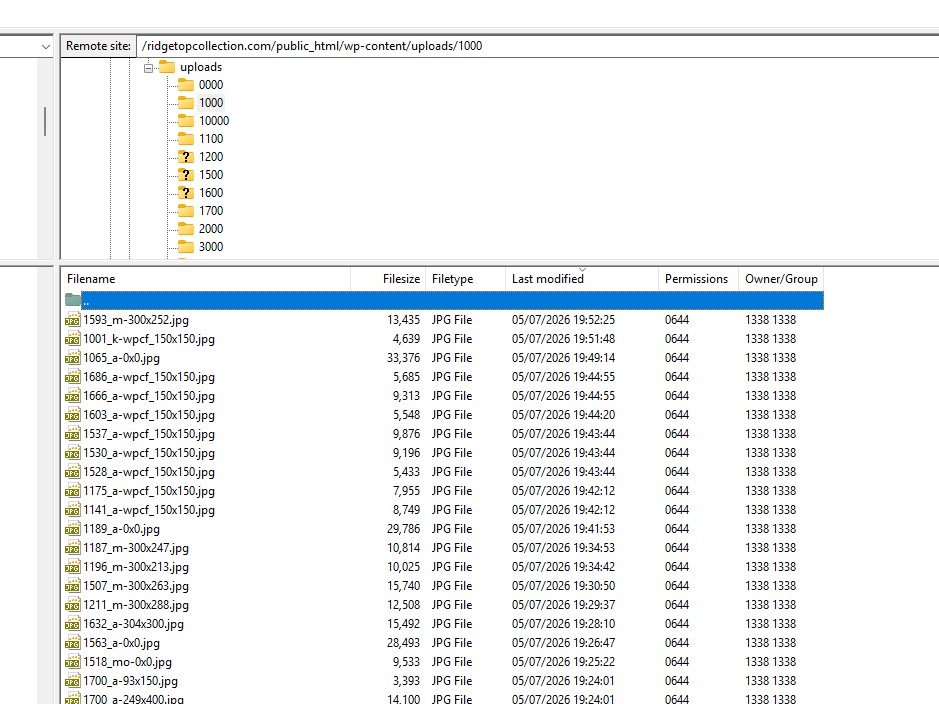Sort the list by Filesize column header

pos(388,279)
